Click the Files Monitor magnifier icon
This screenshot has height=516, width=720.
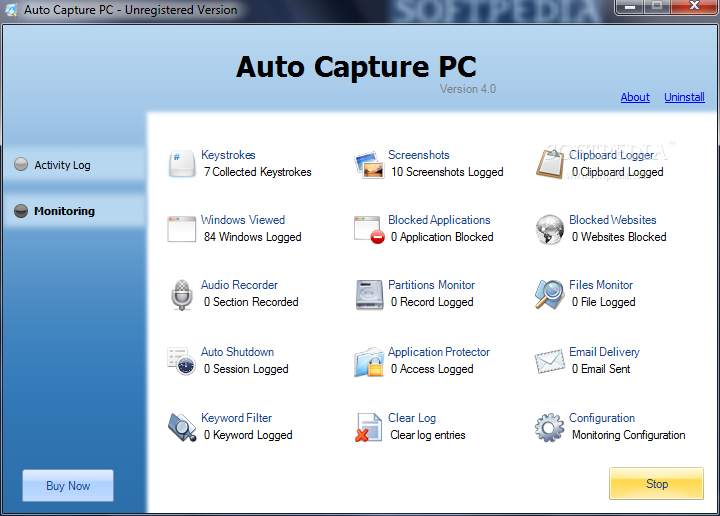point(550,295)
